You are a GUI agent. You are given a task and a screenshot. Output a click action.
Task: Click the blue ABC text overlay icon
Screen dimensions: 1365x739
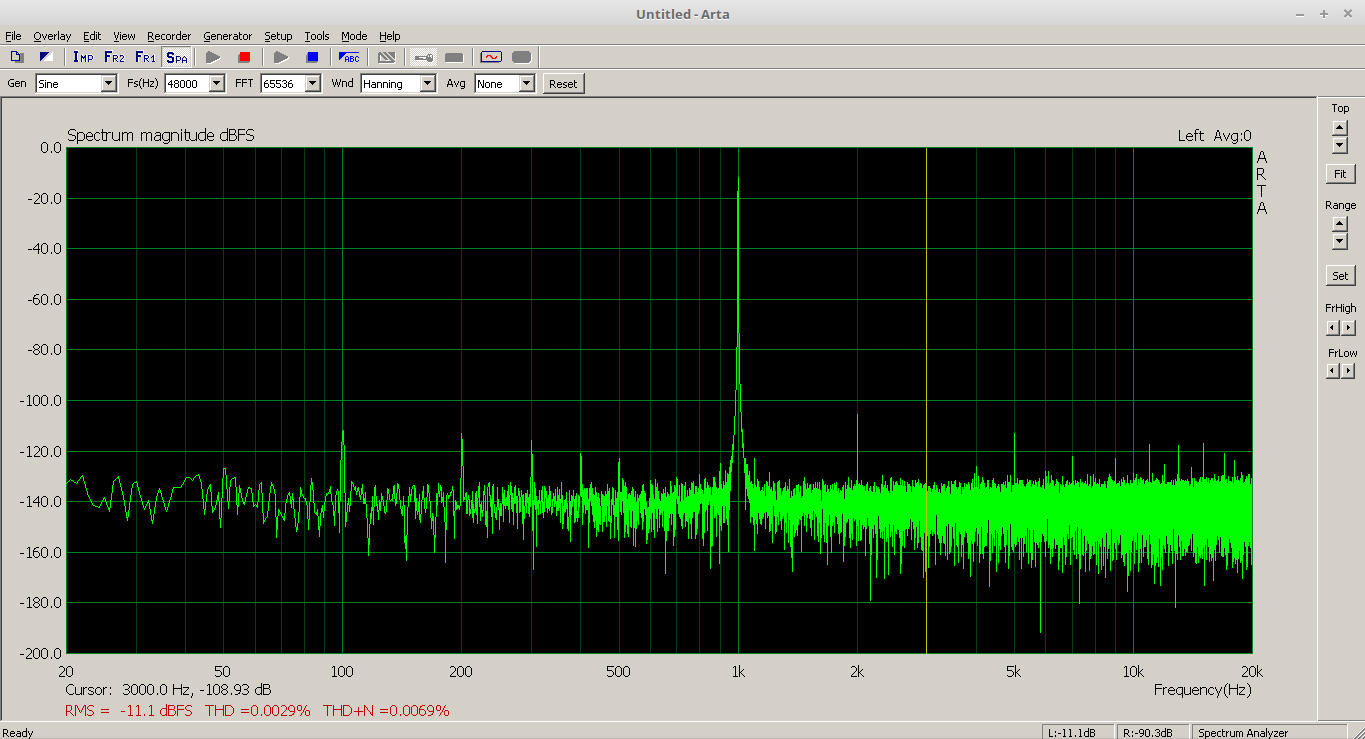[349, 57]
